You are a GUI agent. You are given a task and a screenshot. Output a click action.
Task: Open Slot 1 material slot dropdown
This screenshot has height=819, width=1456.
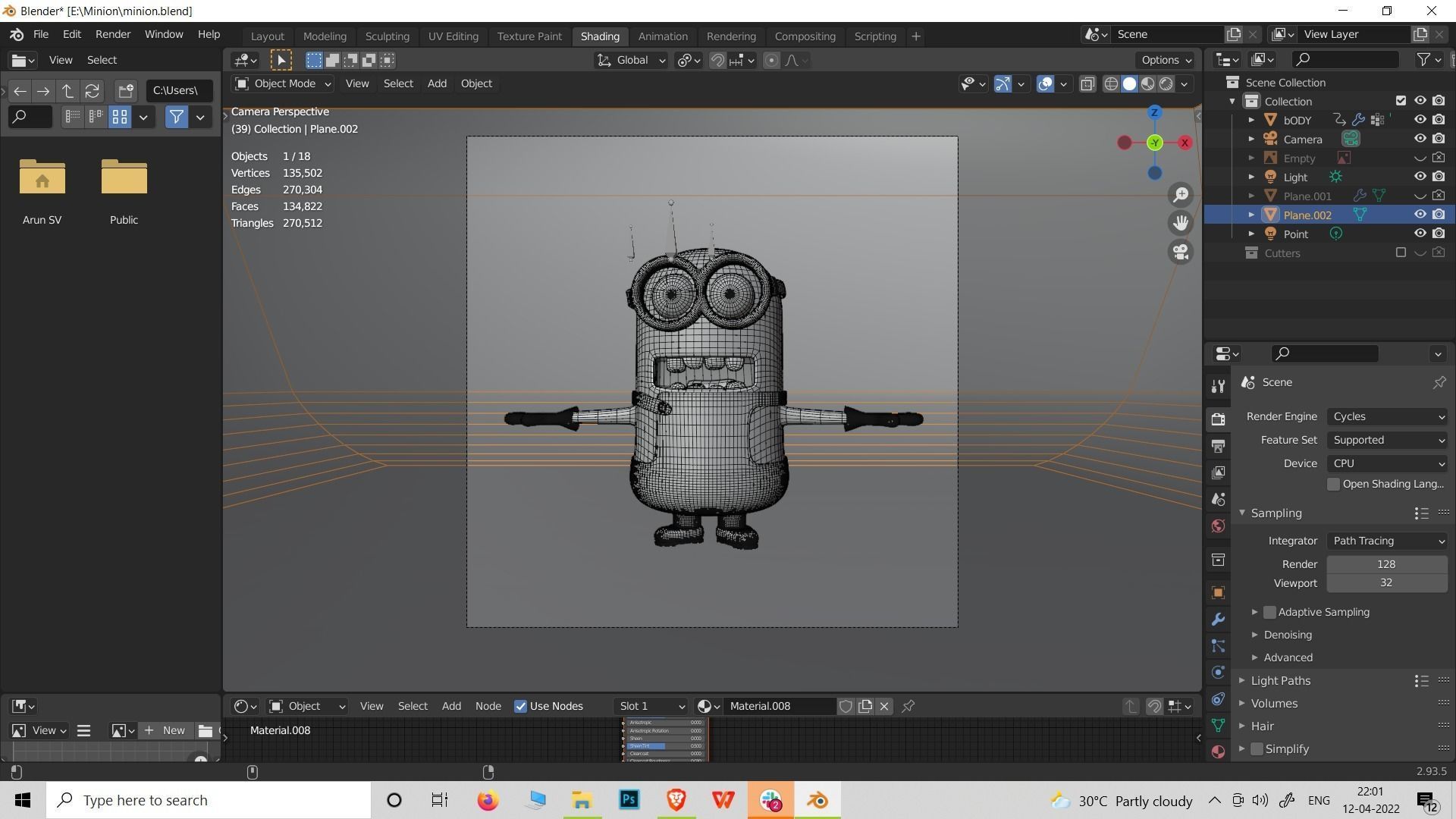(651, 706)
